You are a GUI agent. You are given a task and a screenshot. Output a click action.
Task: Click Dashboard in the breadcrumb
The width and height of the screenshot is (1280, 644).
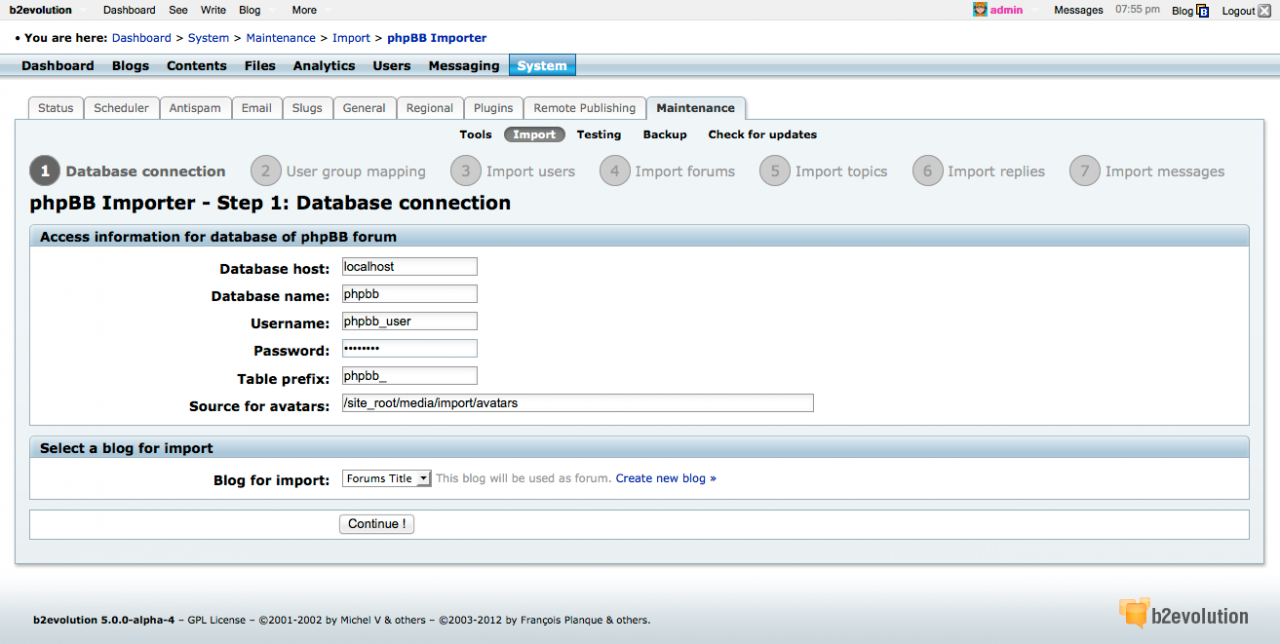(141, 38)
